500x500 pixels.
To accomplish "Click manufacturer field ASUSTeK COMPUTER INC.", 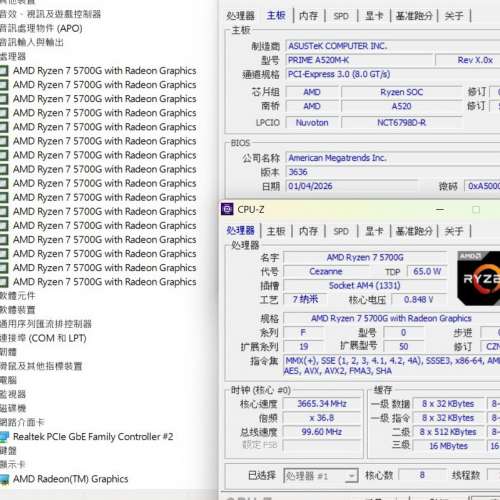I will click(x=393, y=46).
